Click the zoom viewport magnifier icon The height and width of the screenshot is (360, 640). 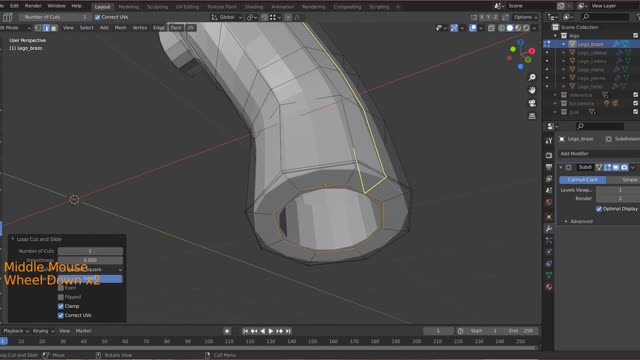pyautogui.click(x=532, y=77)
